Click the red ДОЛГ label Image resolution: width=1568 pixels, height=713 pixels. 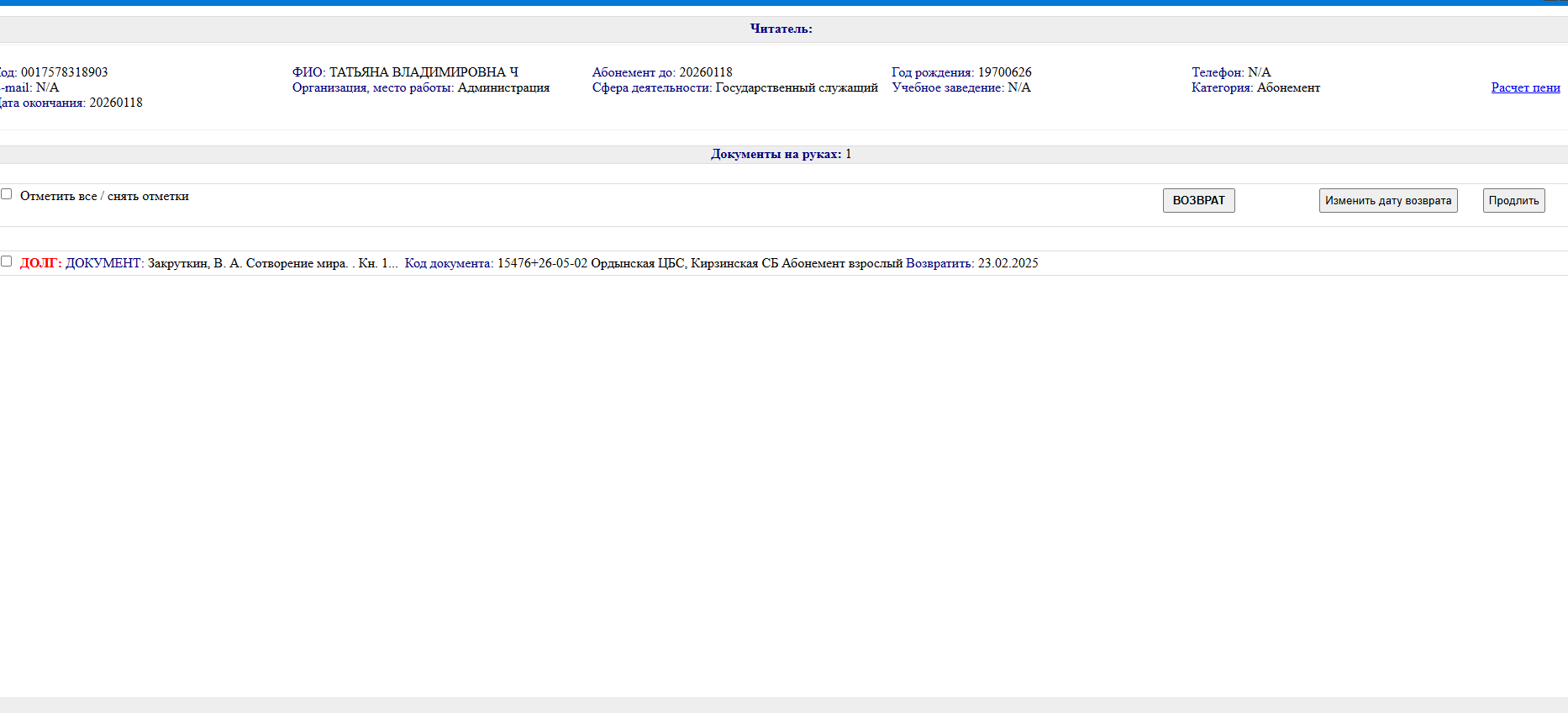coord(40,263)
